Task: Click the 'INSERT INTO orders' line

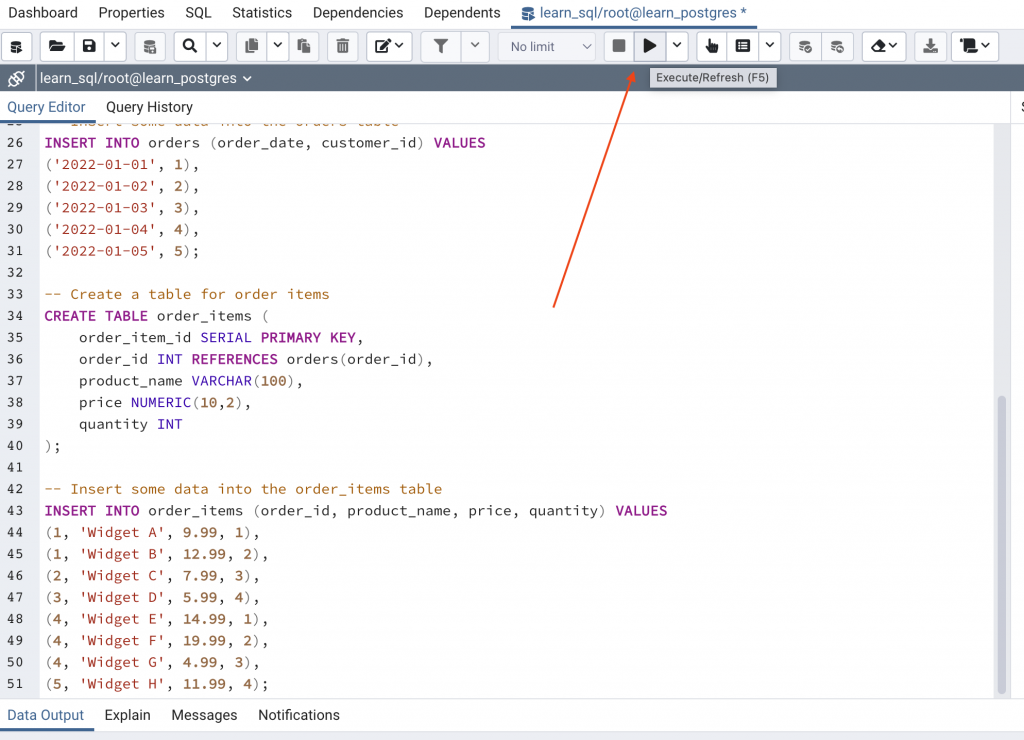Action: 264,143
